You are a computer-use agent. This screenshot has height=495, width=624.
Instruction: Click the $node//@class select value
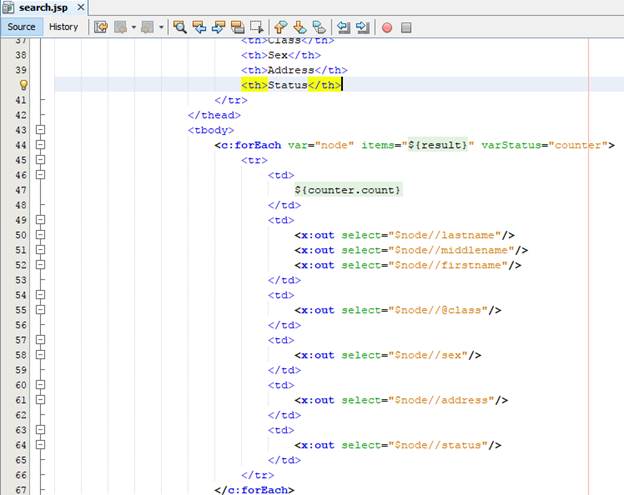438,310
